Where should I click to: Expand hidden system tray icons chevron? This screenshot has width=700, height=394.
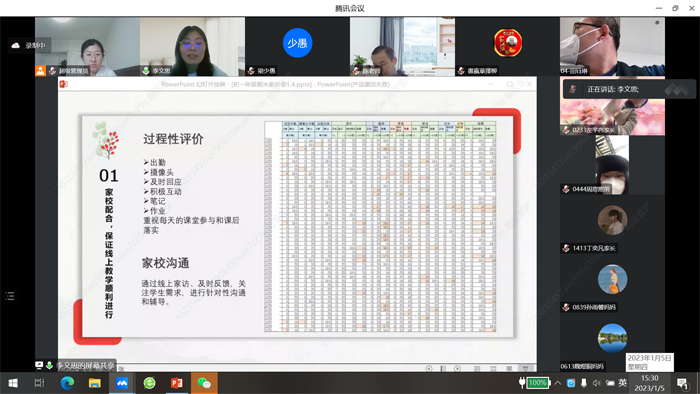click(x=558, y=383)
